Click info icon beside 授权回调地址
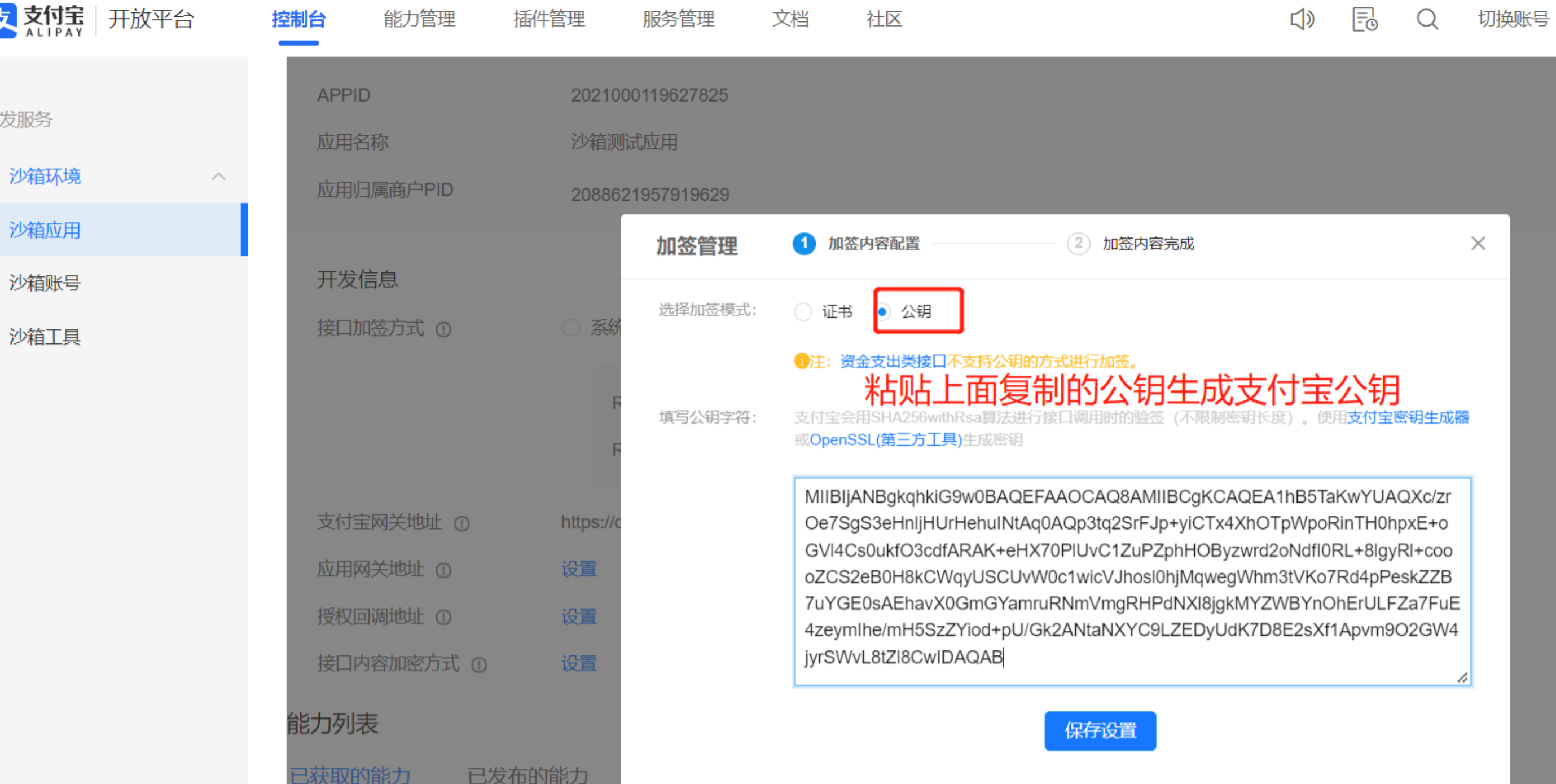 point(444,617)
